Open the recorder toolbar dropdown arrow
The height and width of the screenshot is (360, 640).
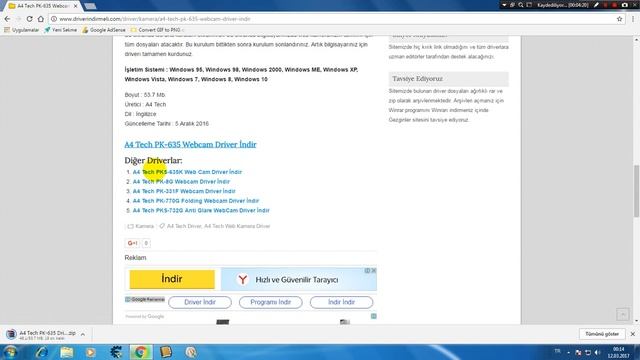click(504, 5)
